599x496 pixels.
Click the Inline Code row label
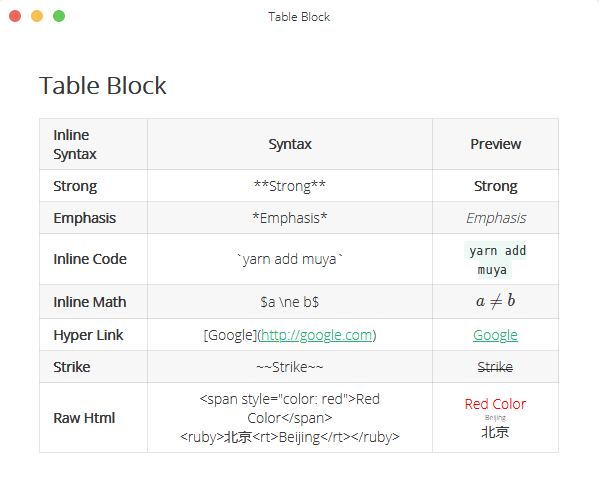(x=90, y=259)
